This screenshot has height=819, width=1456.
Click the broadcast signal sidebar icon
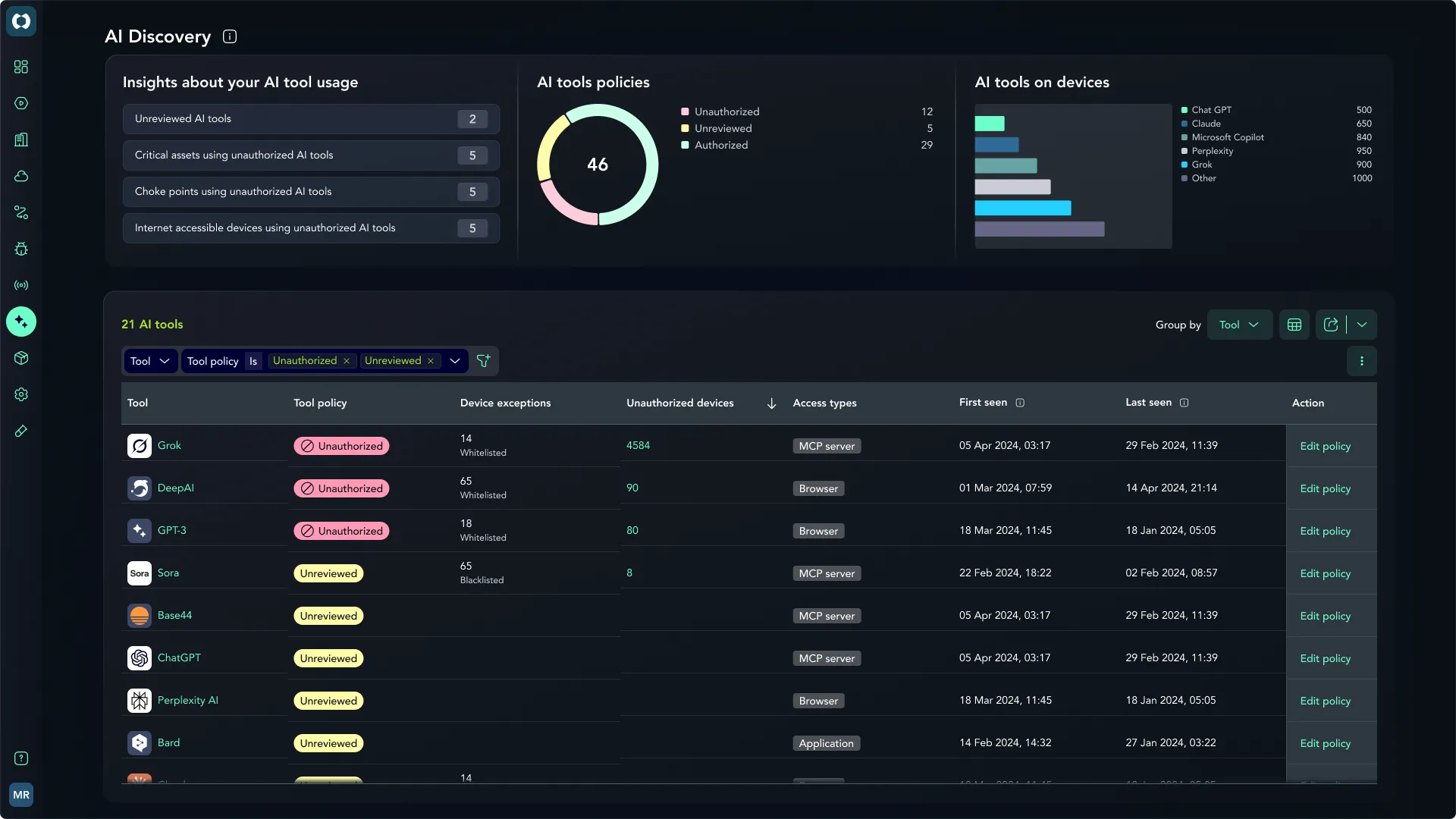21,285
